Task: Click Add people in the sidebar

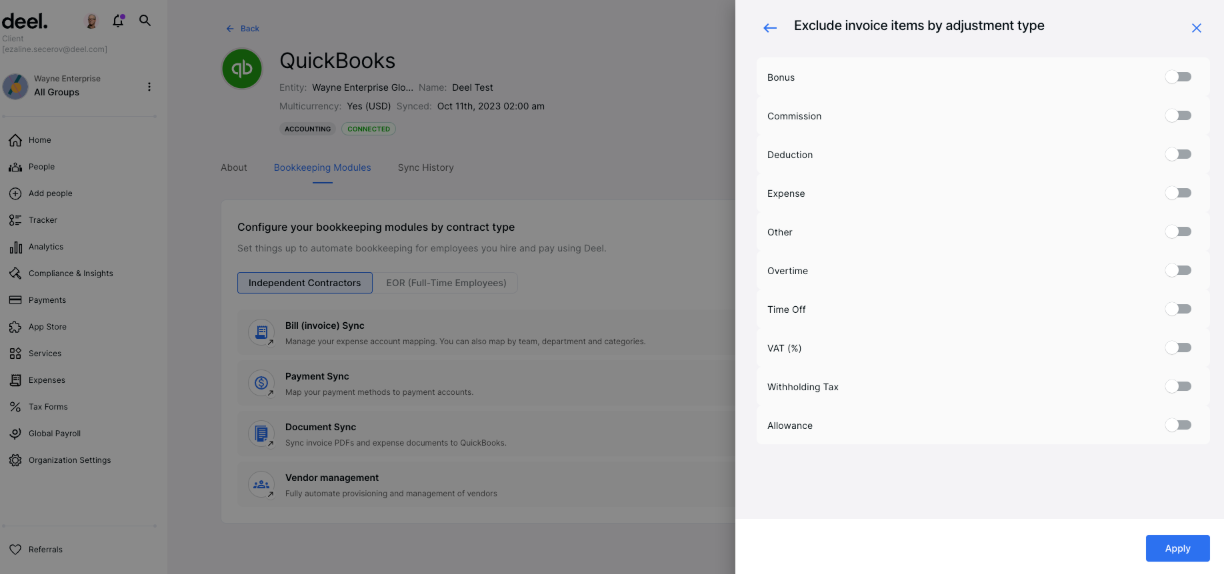Action: click(50, 193)
